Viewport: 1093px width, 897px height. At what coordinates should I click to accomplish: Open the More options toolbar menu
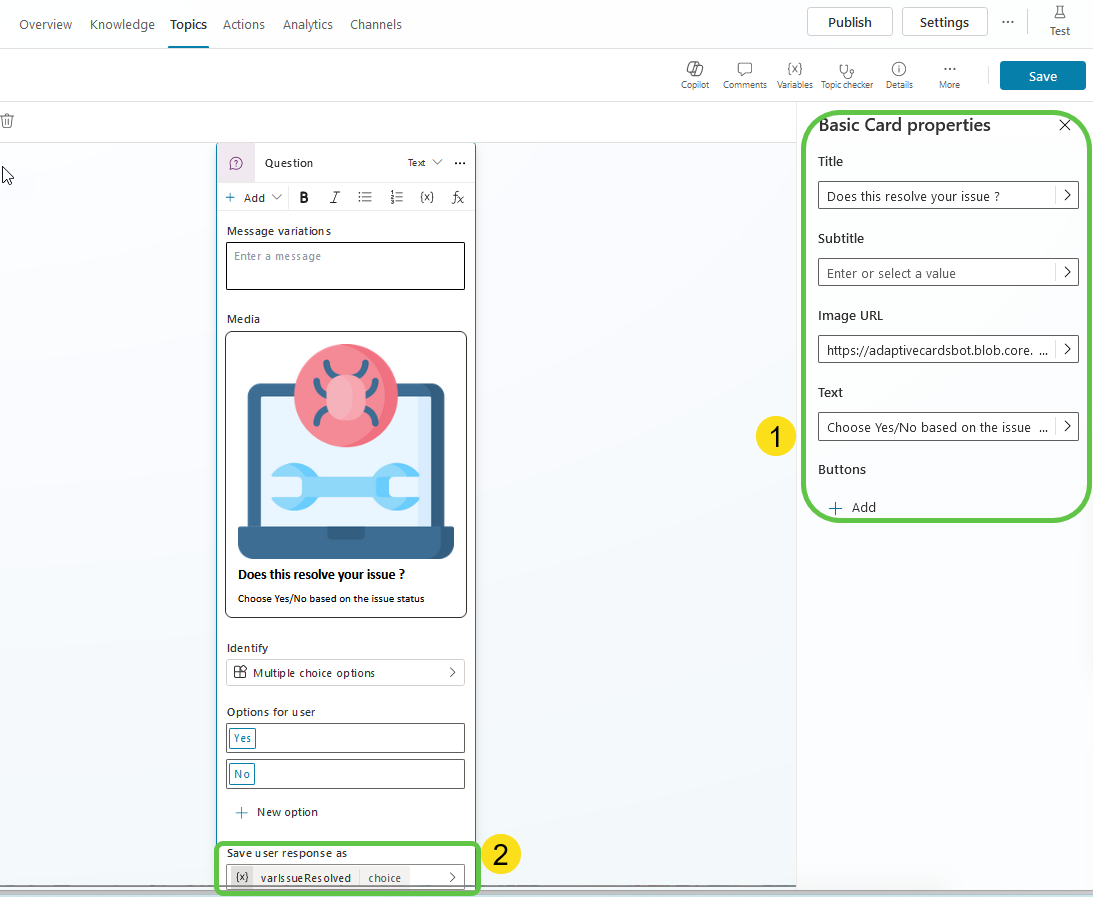(948, 75)
